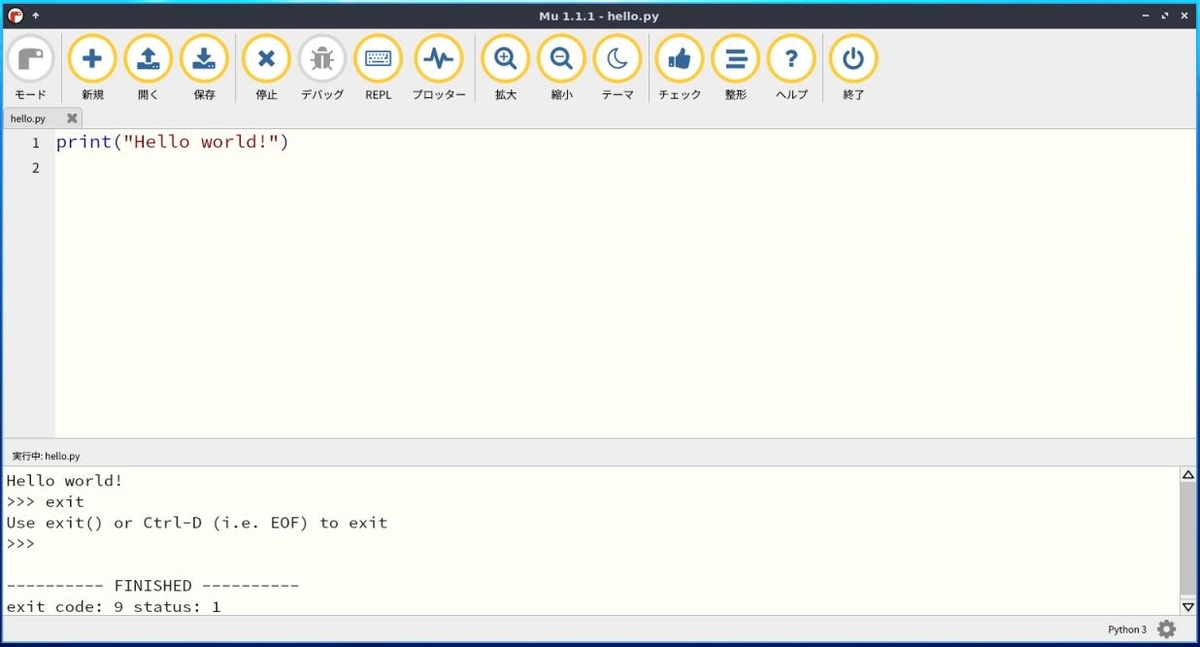Click the 'Hello world!' output line
Viewport: 1200px width, 647px height.
[x=64, y=481]
